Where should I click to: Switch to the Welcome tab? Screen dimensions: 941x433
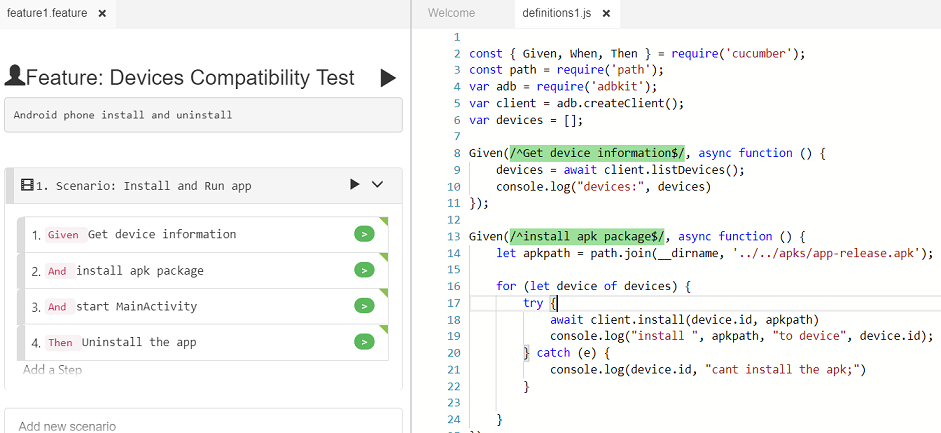451,13
